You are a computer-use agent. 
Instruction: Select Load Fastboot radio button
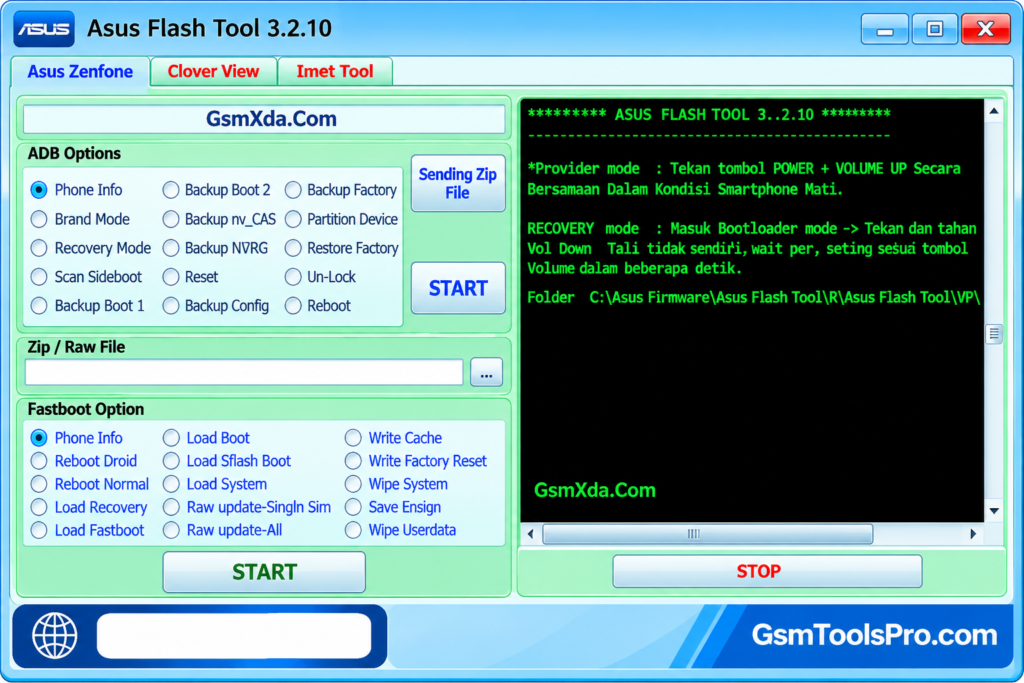pyautogui.click(x=39, y=530)
